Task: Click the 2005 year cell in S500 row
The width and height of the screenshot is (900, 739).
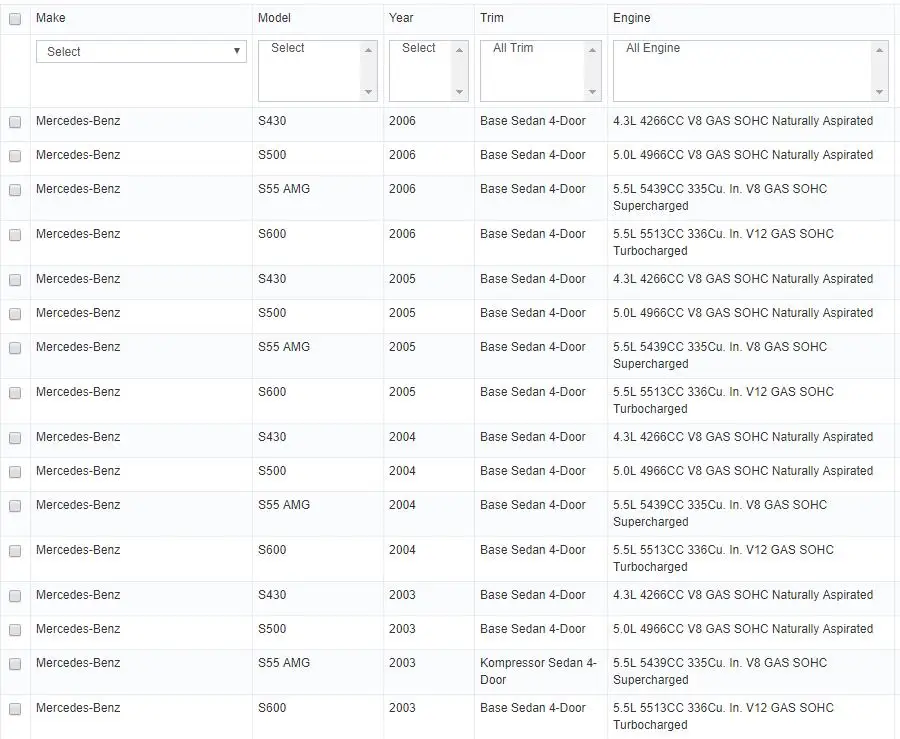Action: (x=402, y=313)
